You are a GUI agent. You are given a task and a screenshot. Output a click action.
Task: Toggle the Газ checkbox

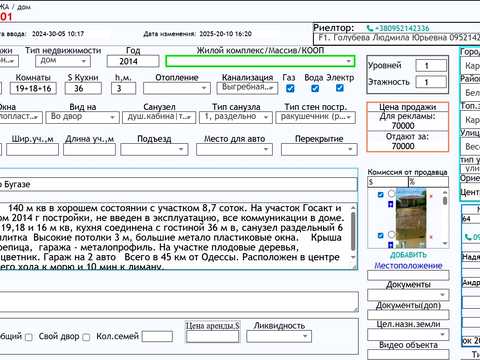[290, 88]
